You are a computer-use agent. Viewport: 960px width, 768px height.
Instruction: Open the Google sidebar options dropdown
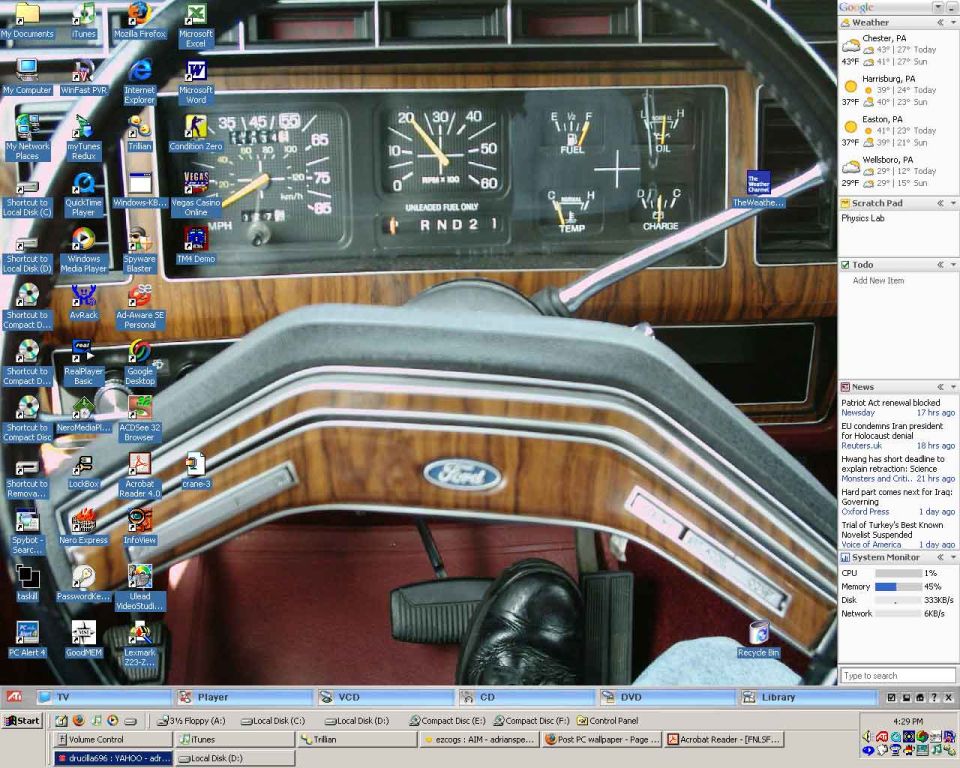938,7
